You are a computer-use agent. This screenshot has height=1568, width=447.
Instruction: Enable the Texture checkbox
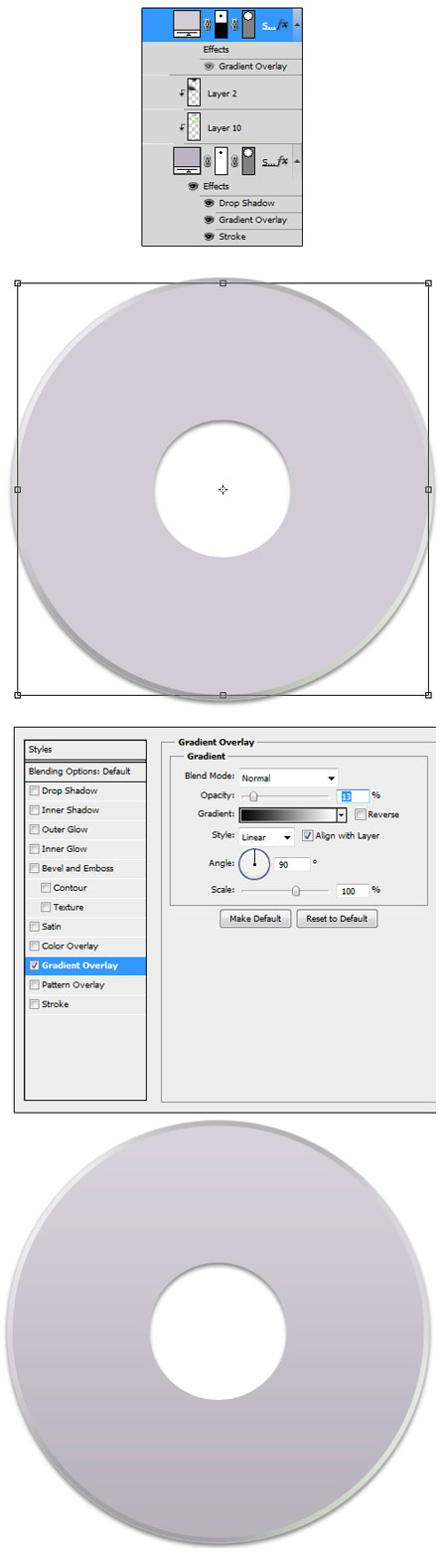(46, 908)
